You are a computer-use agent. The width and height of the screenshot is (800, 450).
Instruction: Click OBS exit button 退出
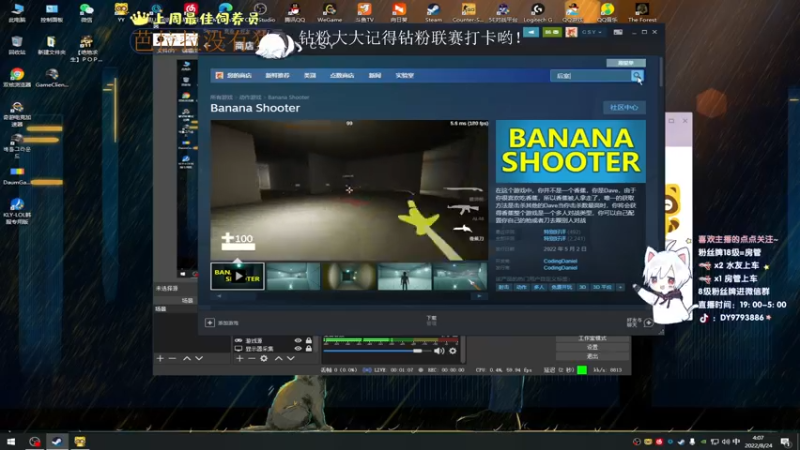(592, 356)
